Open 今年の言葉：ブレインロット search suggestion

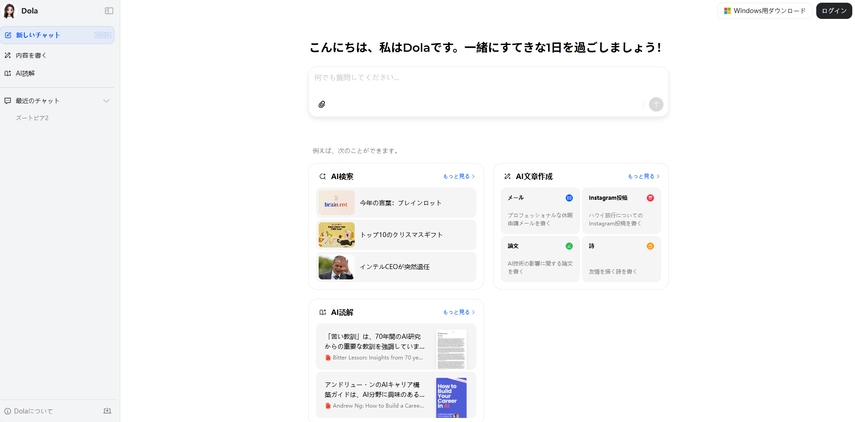click(x=396, y=203)
